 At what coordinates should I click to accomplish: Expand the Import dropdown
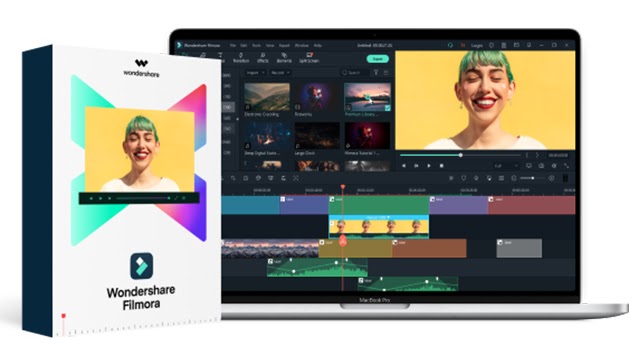point(256,73)
